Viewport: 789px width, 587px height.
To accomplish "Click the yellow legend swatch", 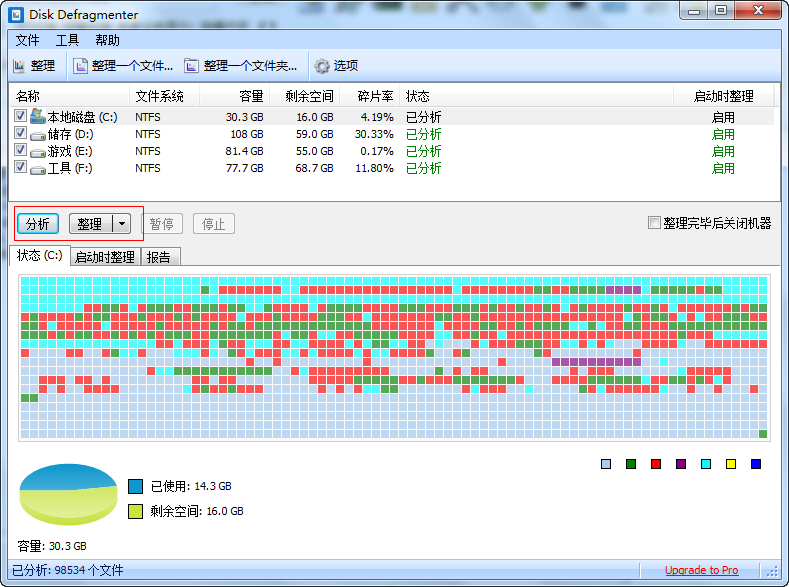I will tap(731, 464).
